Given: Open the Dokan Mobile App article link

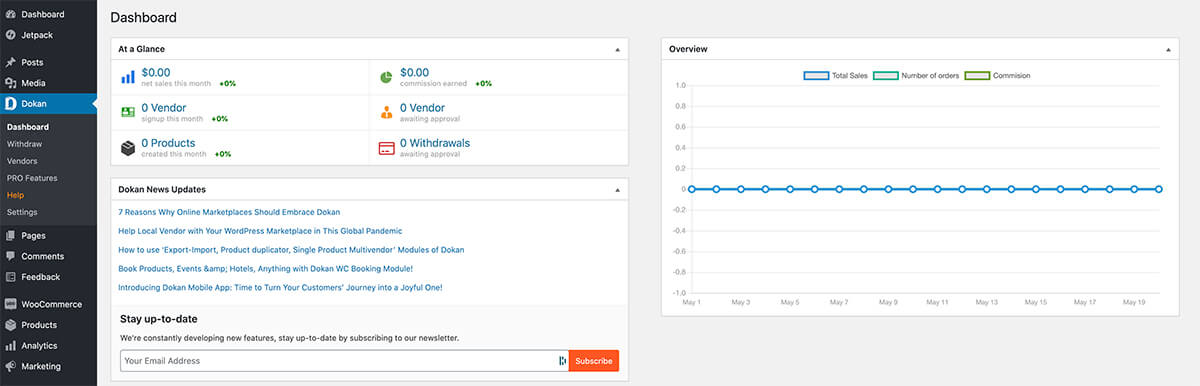Looking at the screenshot, I should coord(280,288).
